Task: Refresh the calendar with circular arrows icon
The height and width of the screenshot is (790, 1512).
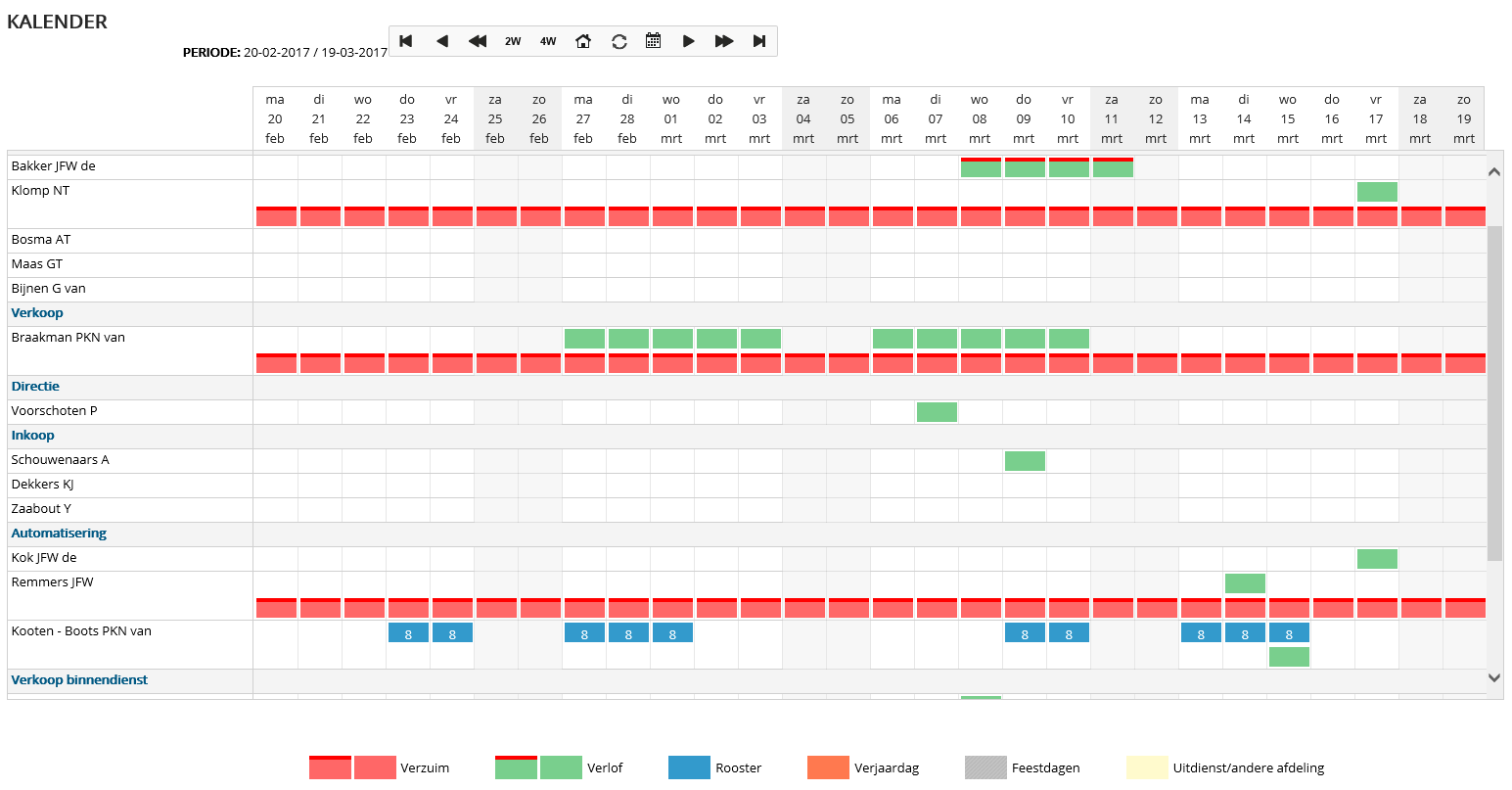Action: [x=619, y=41]
